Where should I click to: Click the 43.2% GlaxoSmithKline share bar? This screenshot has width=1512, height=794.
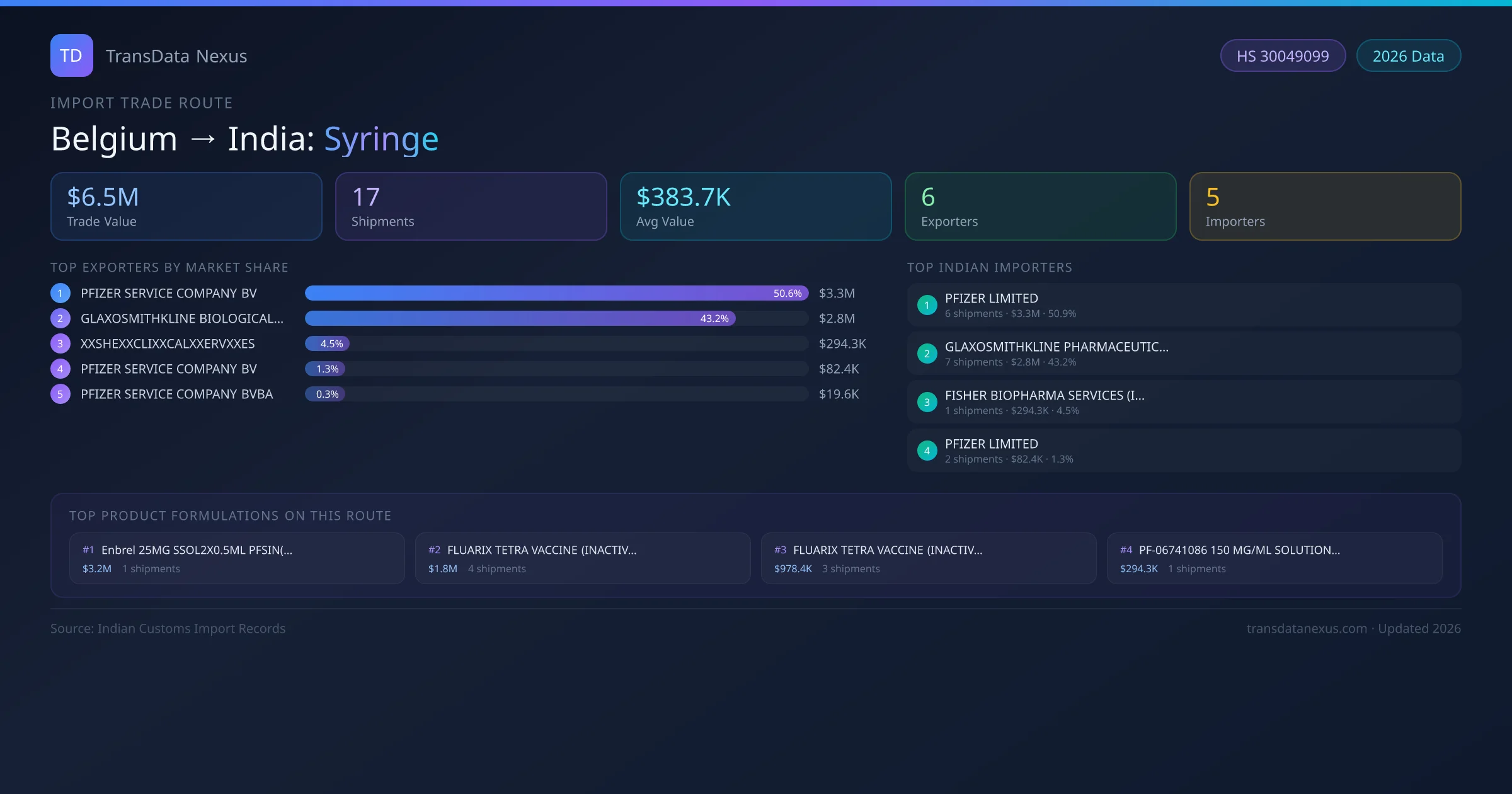pos(520,318)
